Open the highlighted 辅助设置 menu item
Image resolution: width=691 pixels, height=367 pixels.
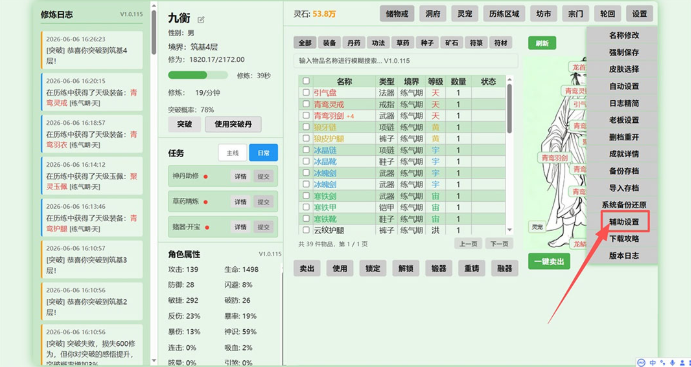(624, 222)
